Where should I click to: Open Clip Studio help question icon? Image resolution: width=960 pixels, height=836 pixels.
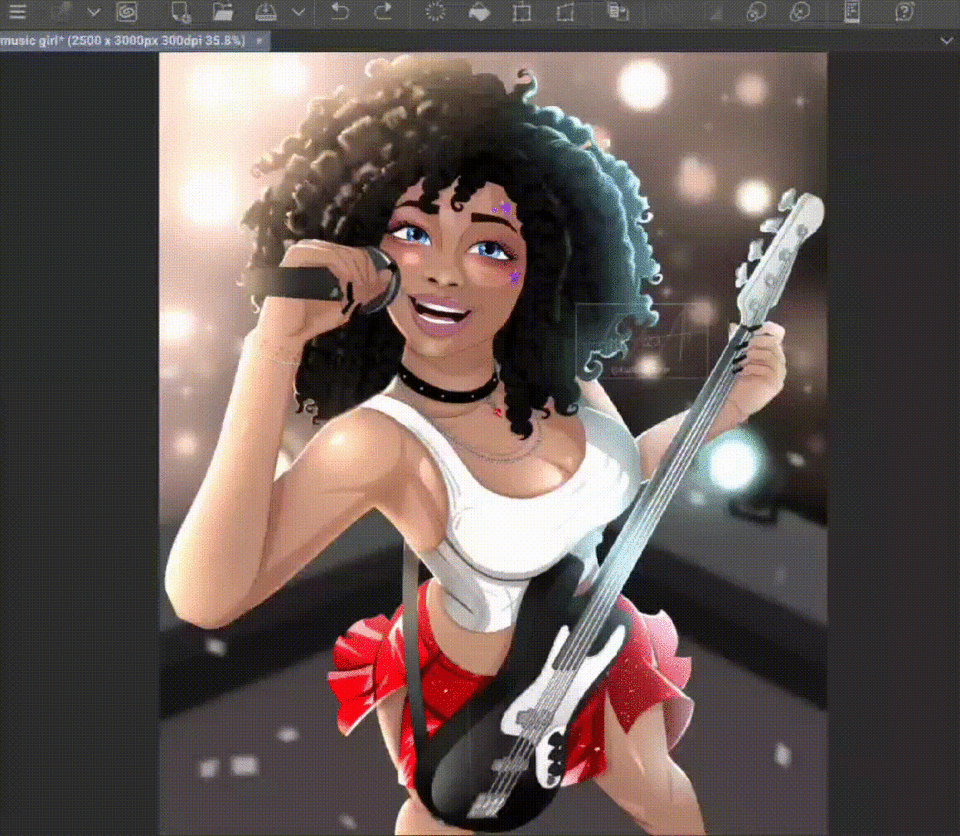pos(904,12)
